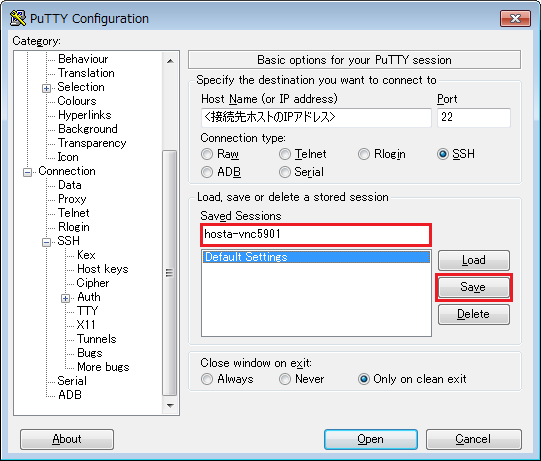Click the Cancel button
541x461 pixels.
pyautogui.click(x=474, y=439)
